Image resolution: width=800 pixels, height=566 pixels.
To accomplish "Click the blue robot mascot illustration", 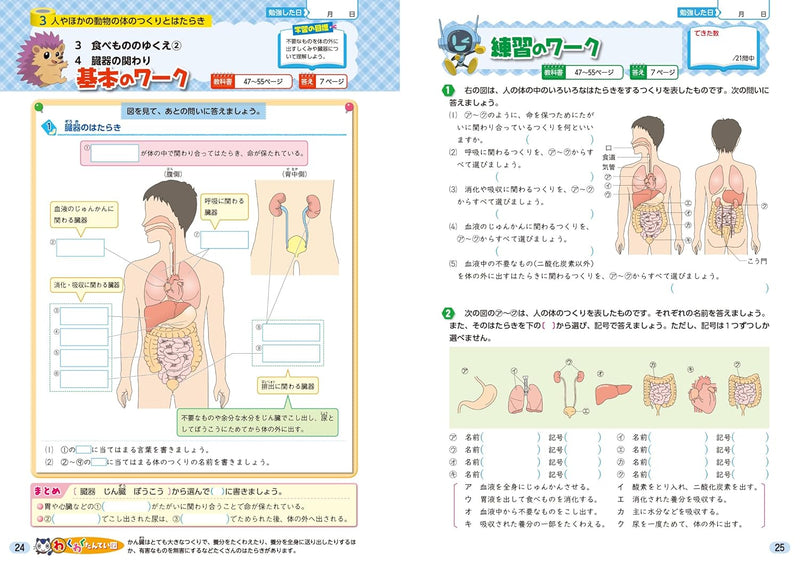I will point(460,47).
